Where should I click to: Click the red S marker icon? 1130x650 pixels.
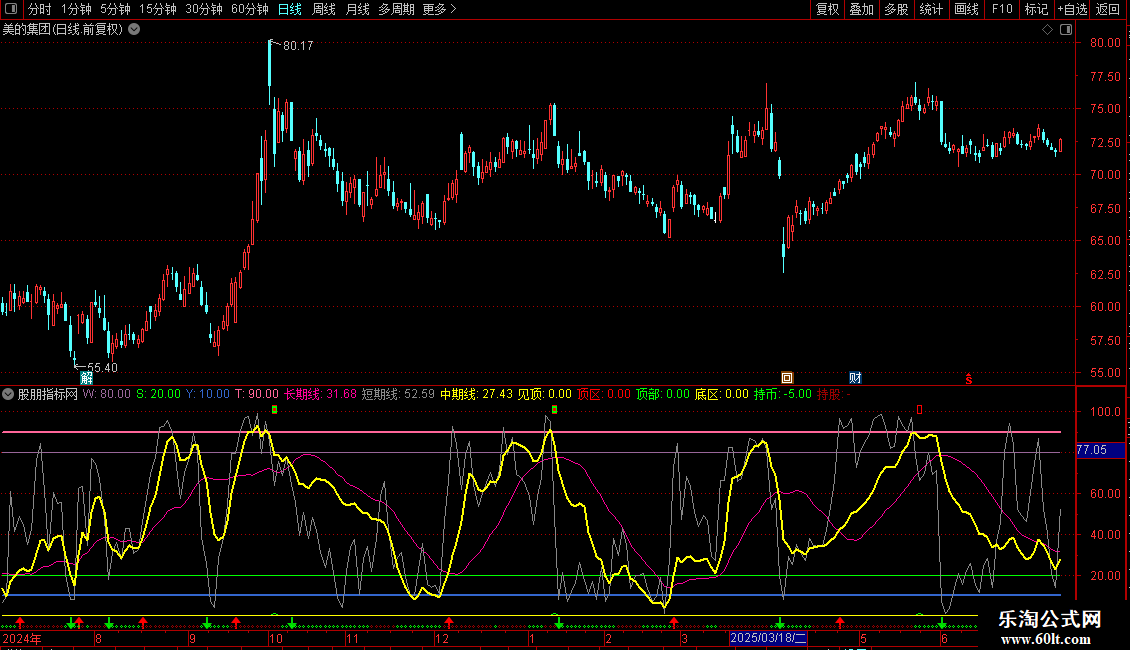(x=968, y=378)
